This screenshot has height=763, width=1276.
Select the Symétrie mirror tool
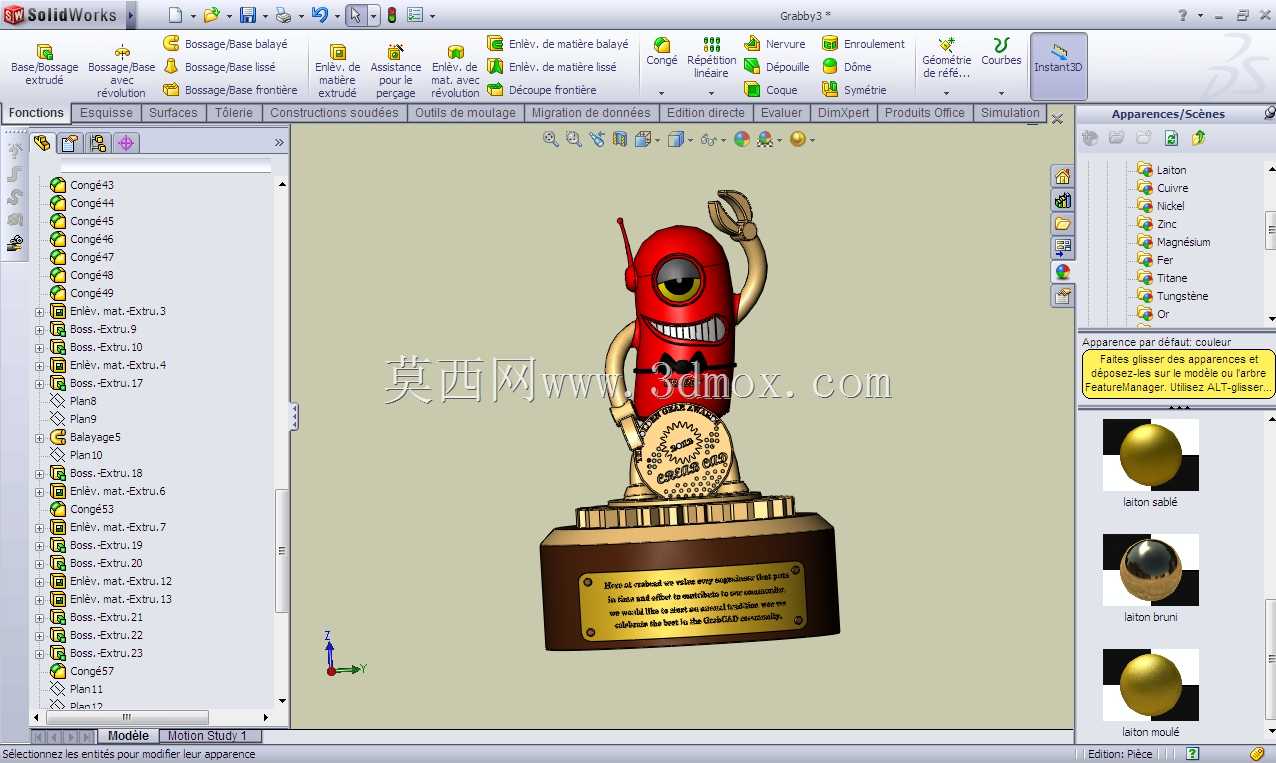click(x=854, y=90)
